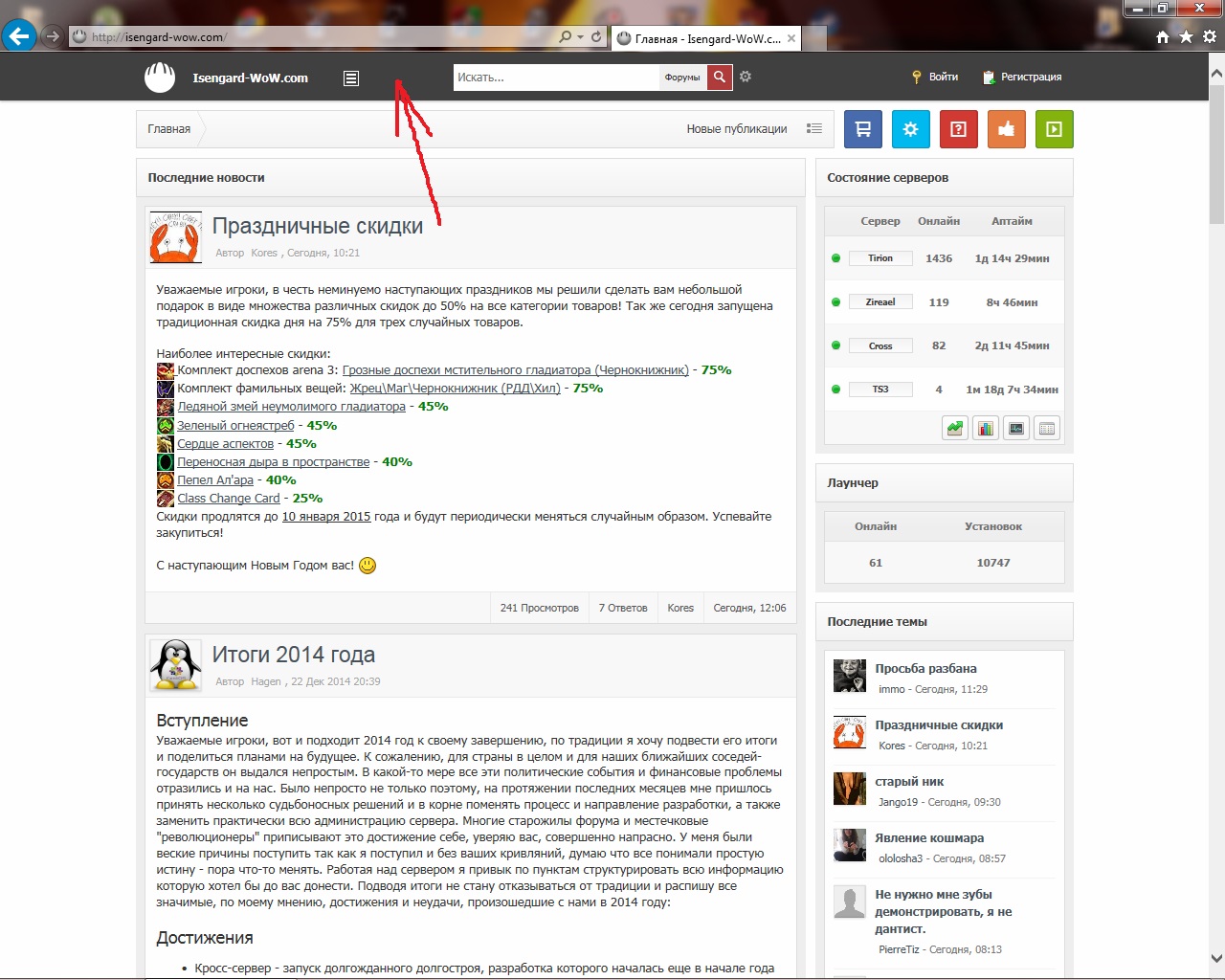This screenshot has height=980, width=1225.
Task: Click the Войти login link
Action: coord(935,78)
